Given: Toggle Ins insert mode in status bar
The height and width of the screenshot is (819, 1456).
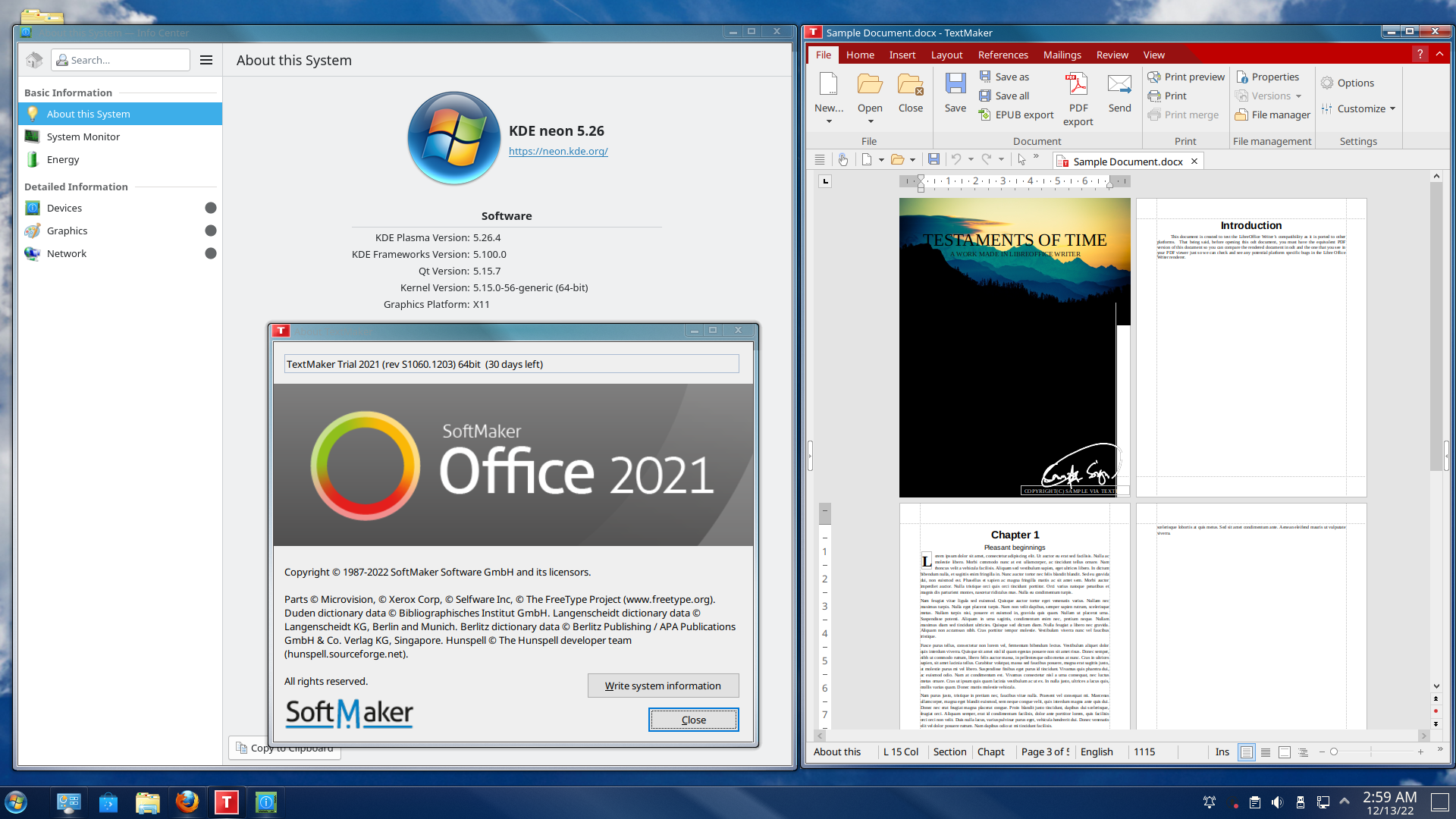Looking at the screenshot, I should click(x=1222, y=752).
